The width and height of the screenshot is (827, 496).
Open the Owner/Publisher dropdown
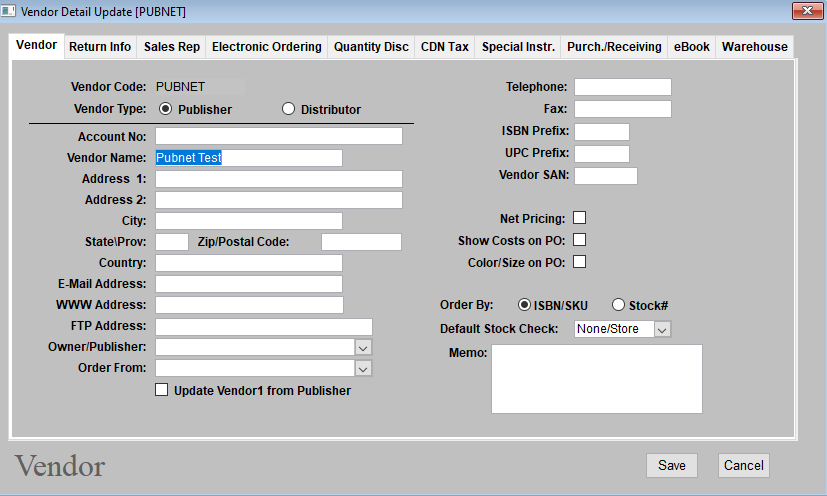pyautogui.click(x=364, y=347)
